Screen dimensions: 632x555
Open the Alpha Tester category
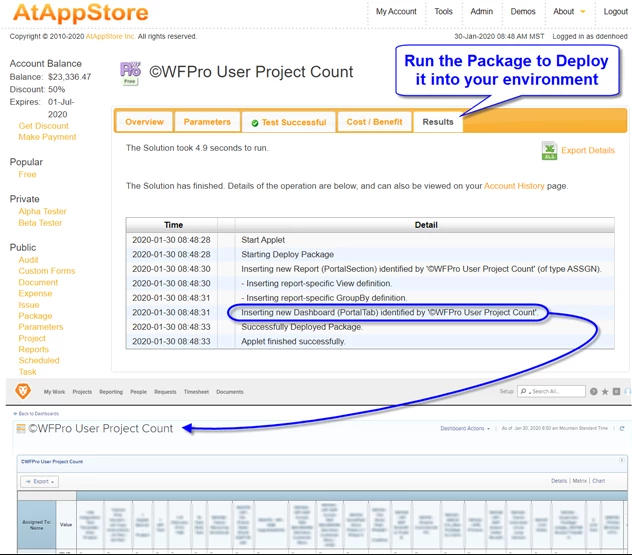tap(42, 211)
